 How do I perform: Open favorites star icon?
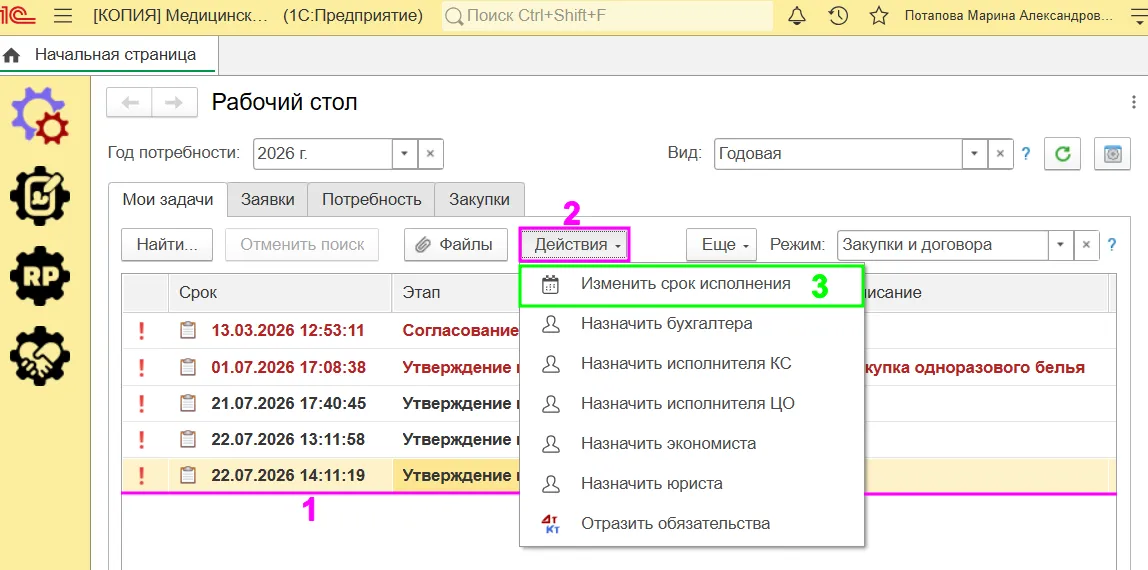click(x=879, y=15)
